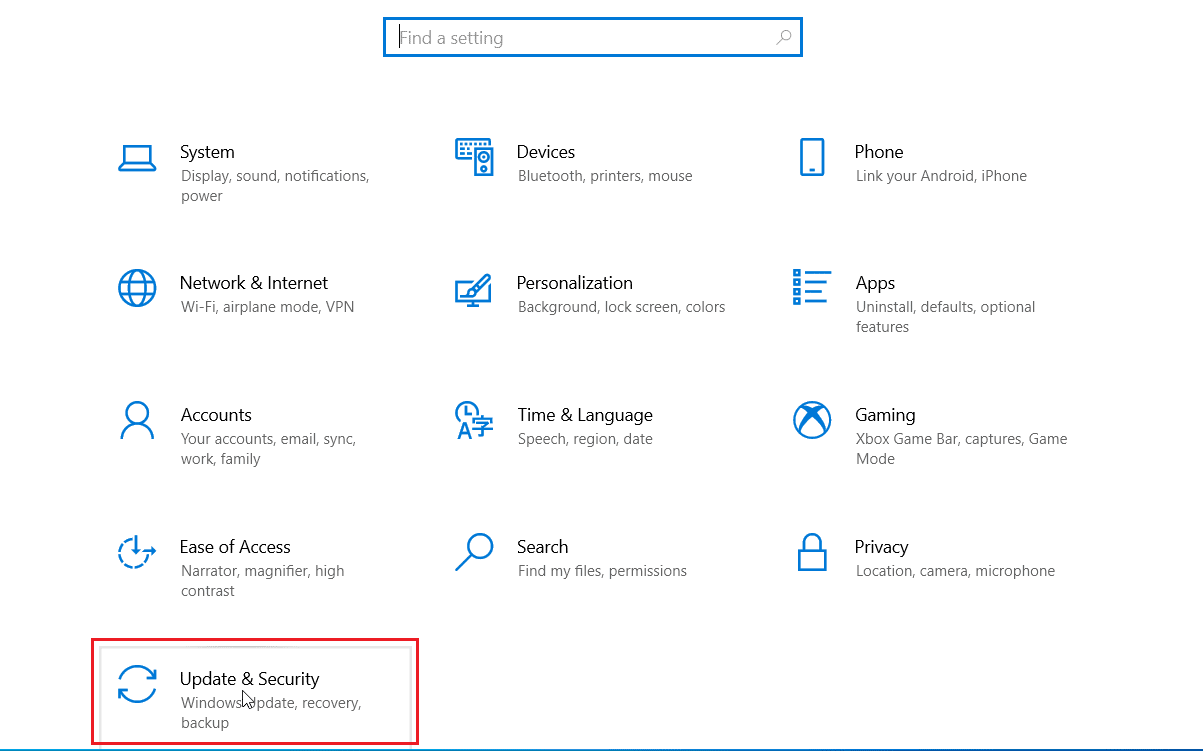1203x751 pixels.
Task: Click the Ease of Access icon
Action: coord(137,552)
